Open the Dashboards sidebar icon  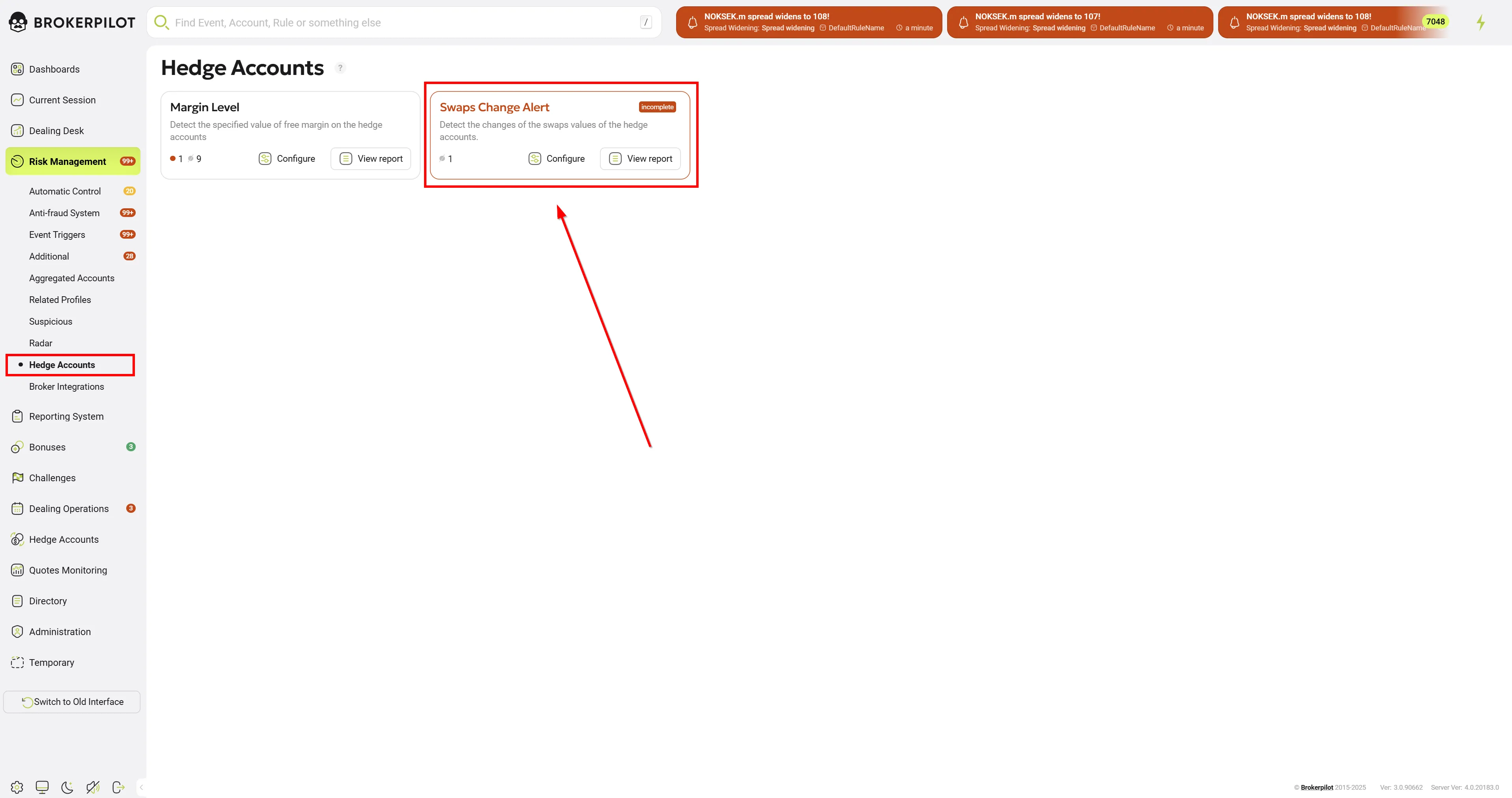pos(18,69)
